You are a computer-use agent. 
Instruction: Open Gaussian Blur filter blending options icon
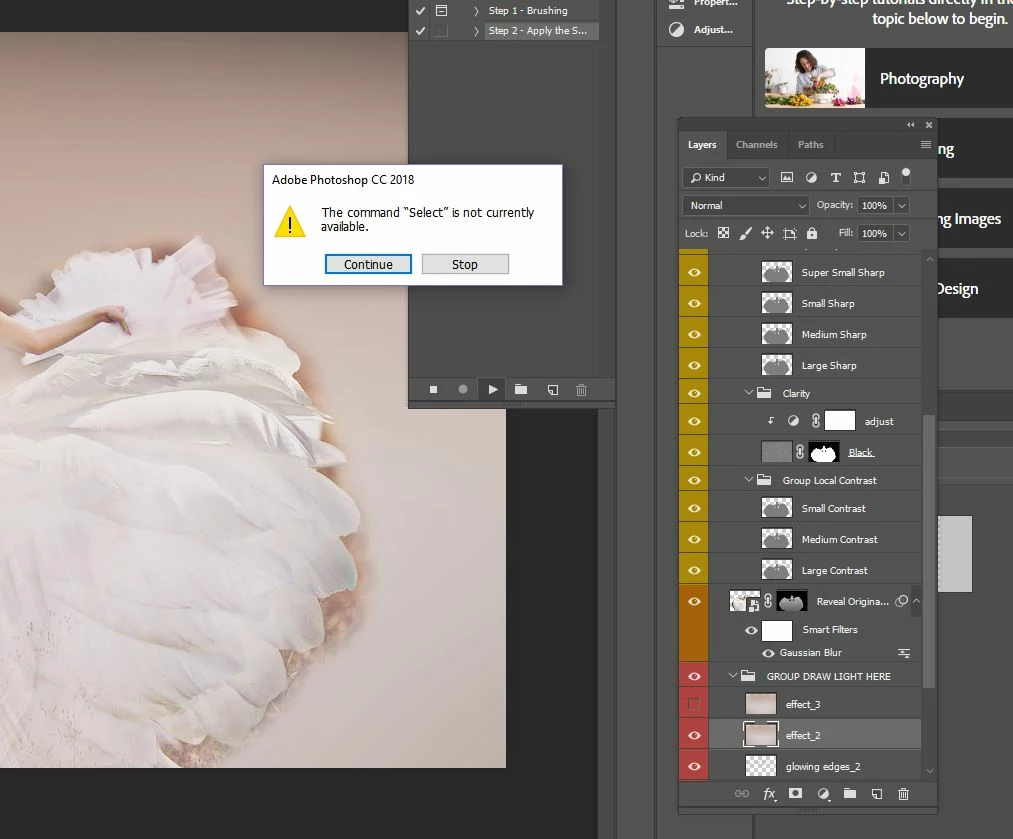904,653
